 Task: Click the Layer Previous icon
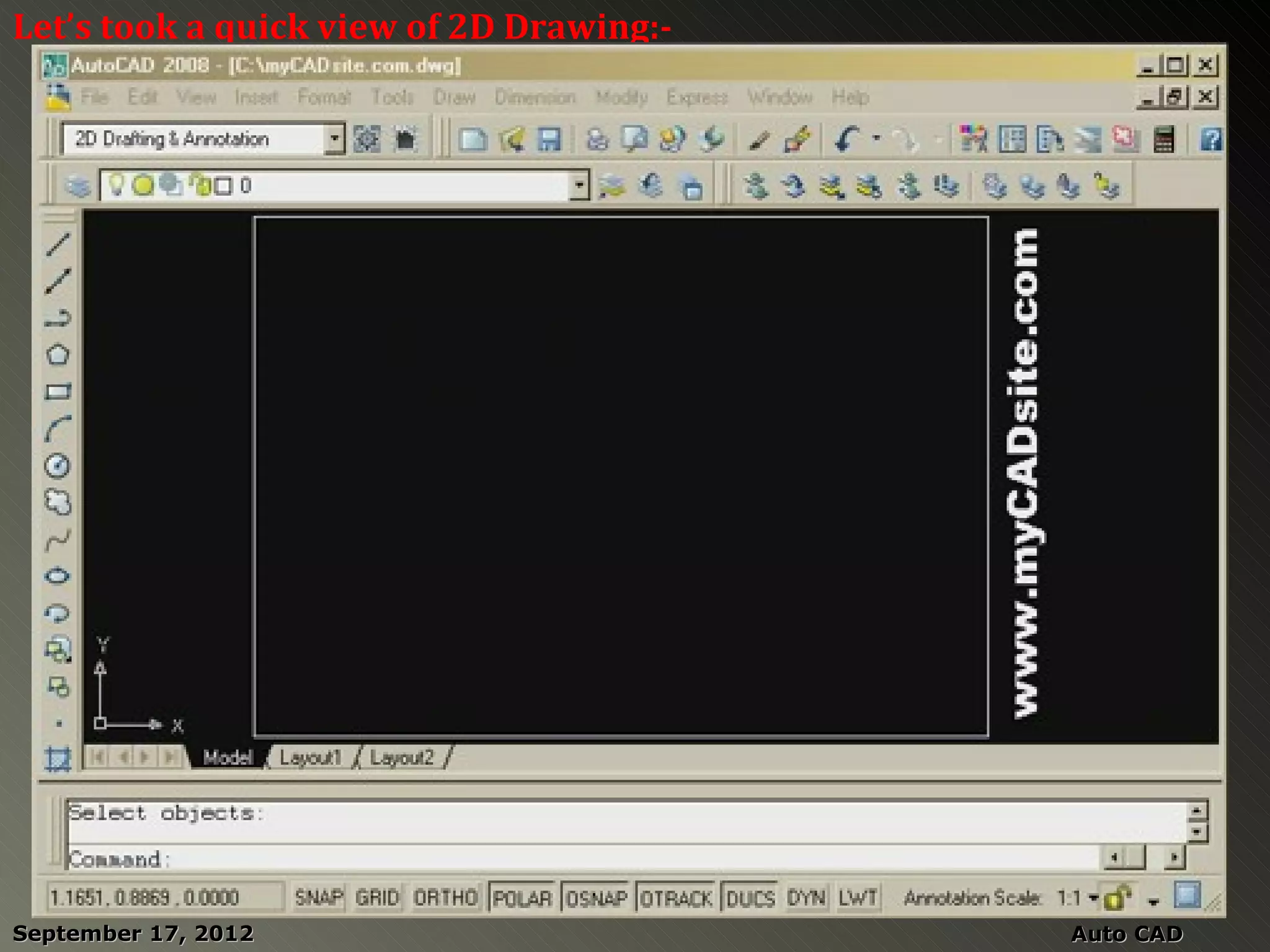(x=650, y=185)
